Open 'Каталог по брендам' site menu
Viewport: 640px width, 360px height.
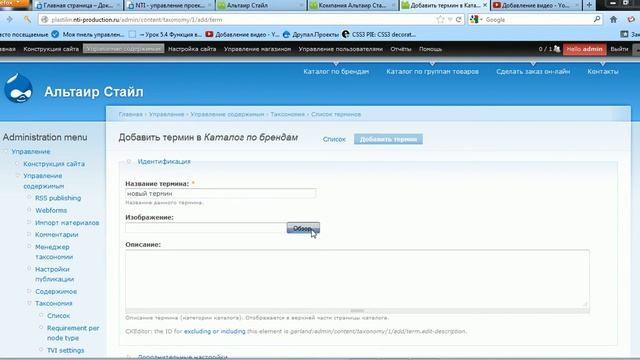[x=336, y=71]
